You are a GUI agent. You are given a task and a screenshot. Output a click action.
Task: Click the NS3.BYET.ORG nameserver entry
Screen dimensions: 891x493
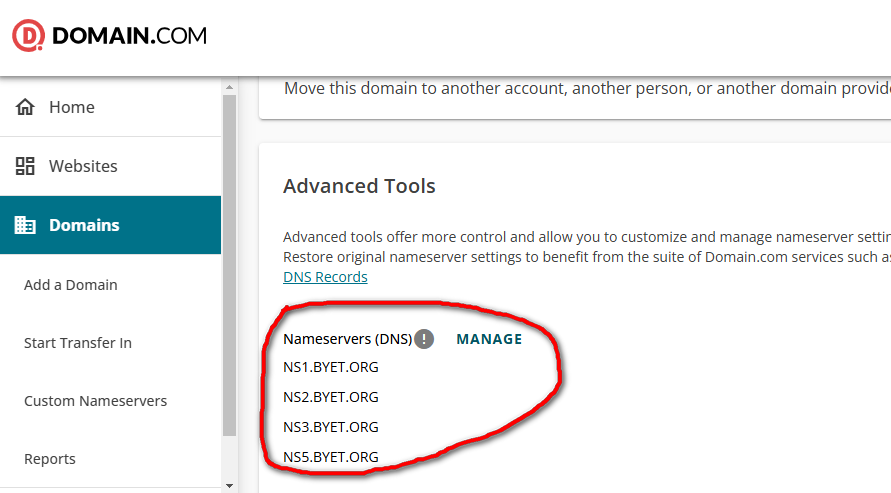point(331,427)
